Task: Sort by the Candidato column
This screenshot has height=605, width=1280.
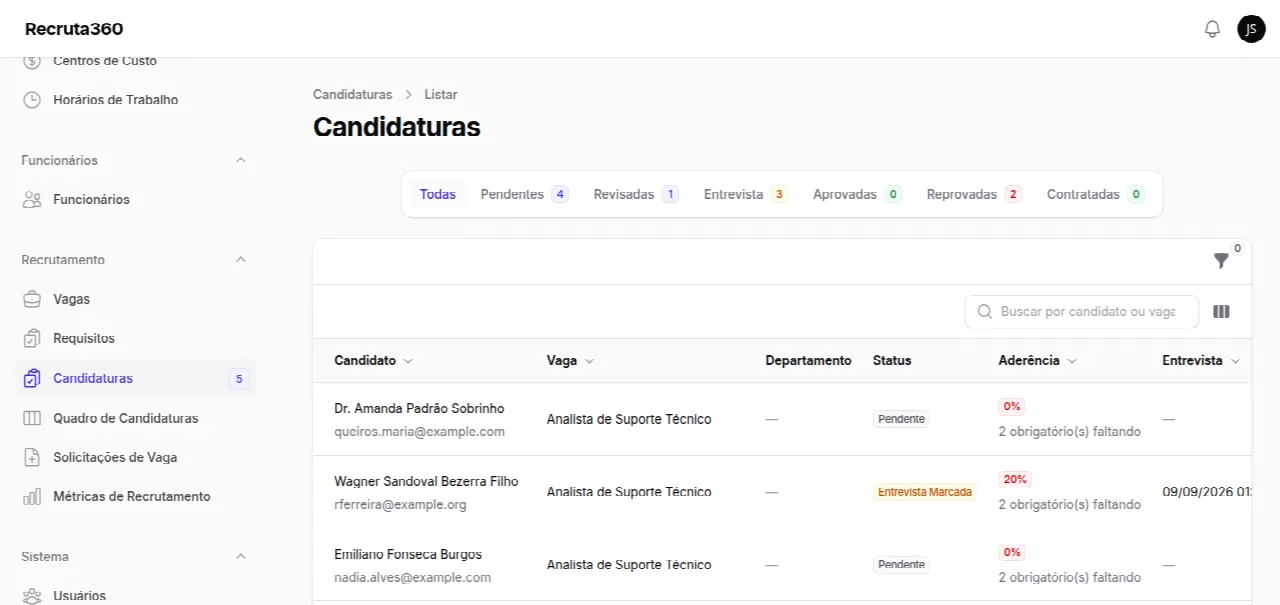Action: coord(373,361)
